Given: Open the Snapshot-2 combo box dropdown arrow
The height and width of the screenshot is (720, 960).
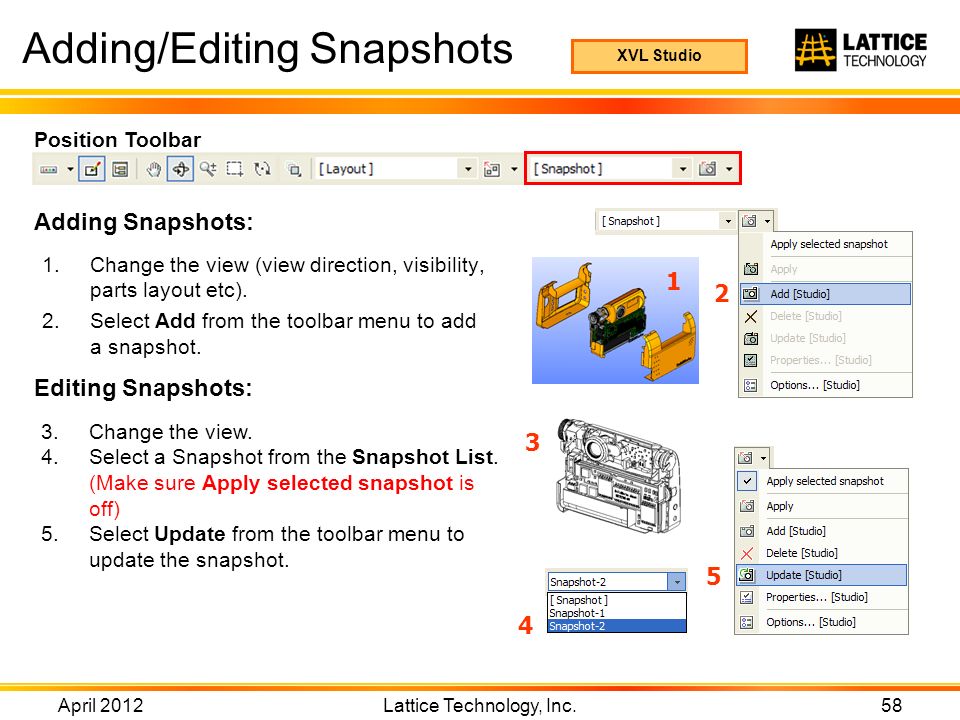Looking at the screenshot, I should click(677, 582).
